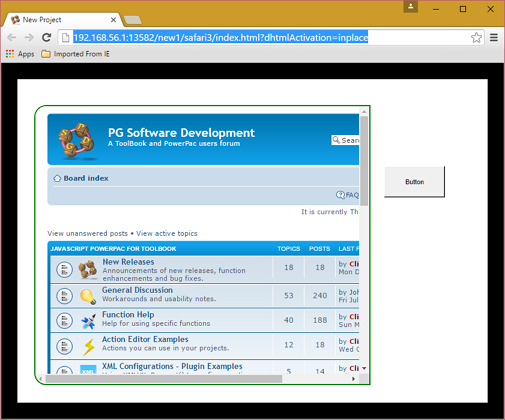Open the New Releases forum
505x420 pixels.
pyautogui.click(x=128, y=262)
